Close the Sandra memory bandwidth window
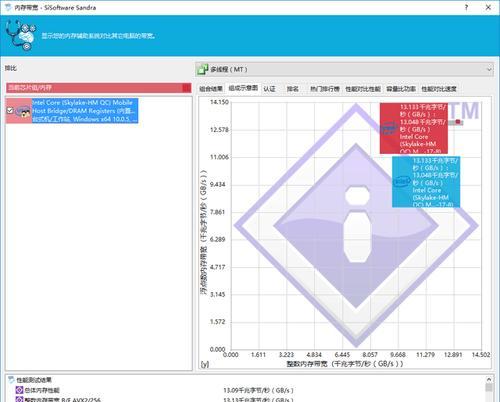 [488, 7]
